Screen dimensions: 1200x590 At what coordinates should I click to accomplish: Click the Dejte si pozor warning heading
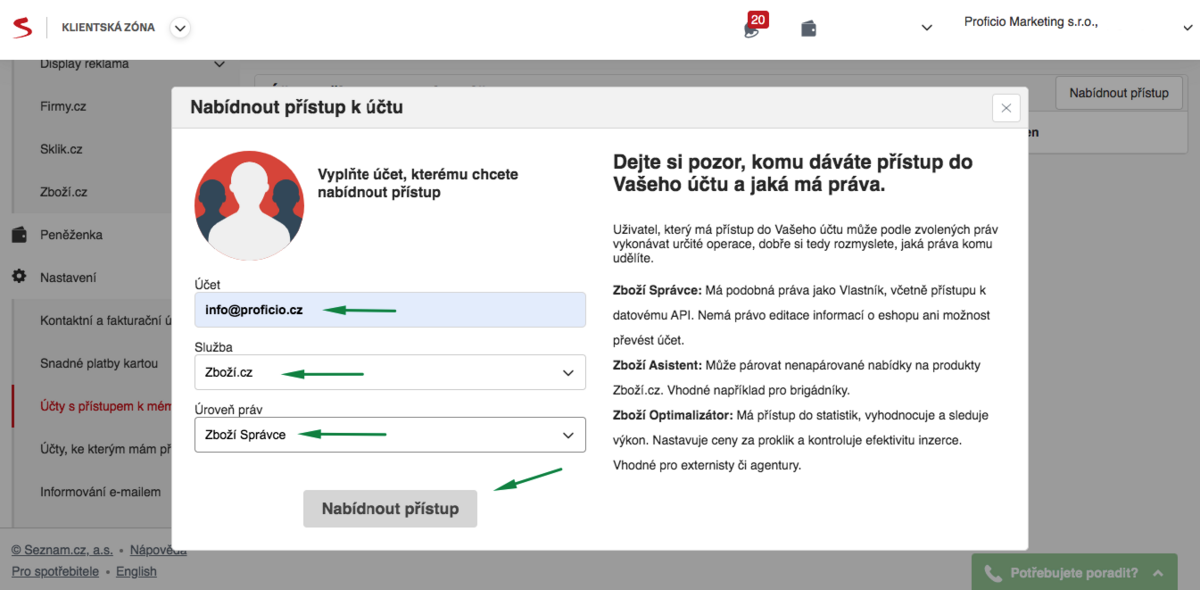[x=793, y=173]
